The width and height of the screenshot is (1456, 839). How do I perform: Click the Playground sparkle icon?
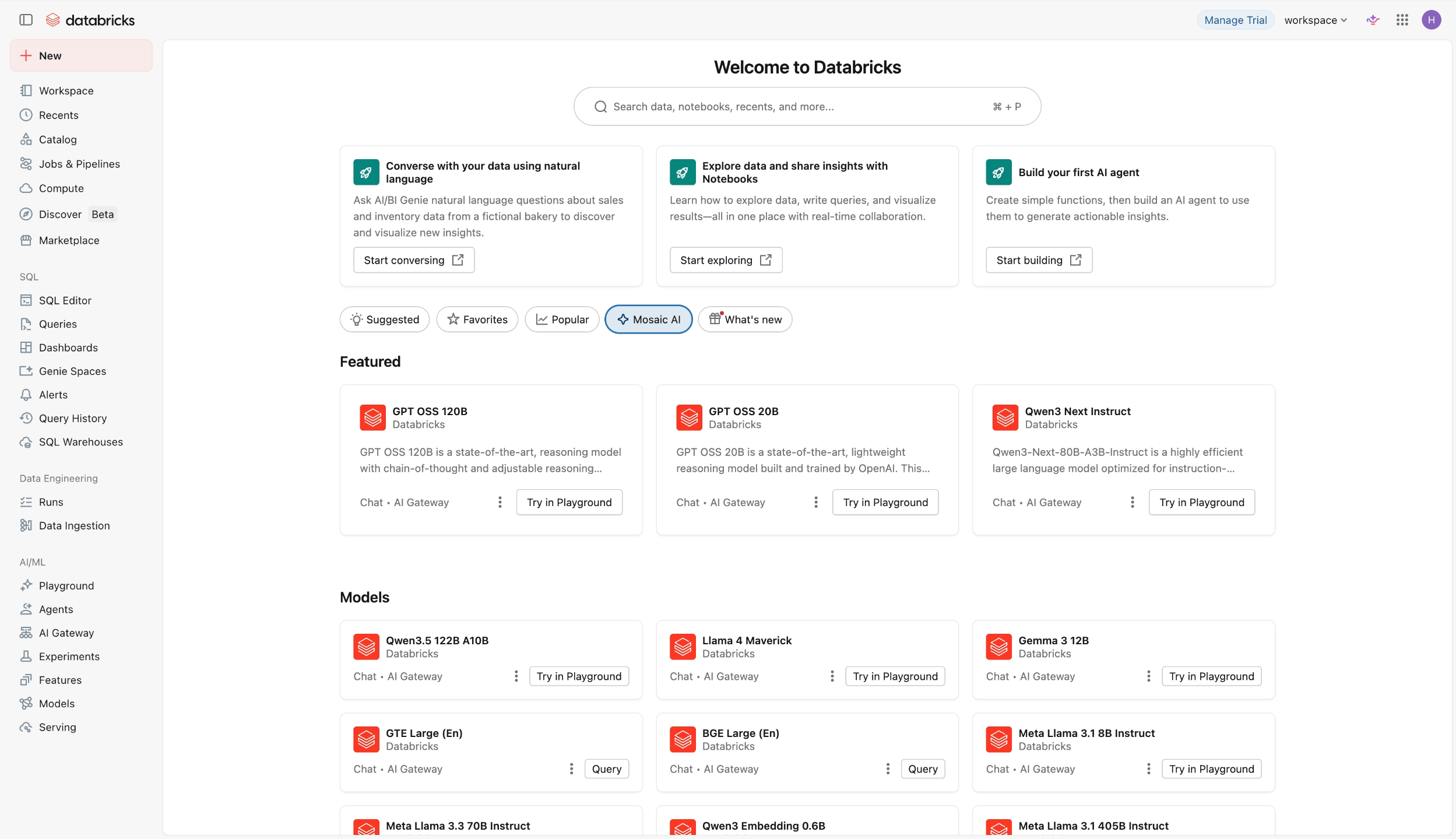[x=26, y=585]
